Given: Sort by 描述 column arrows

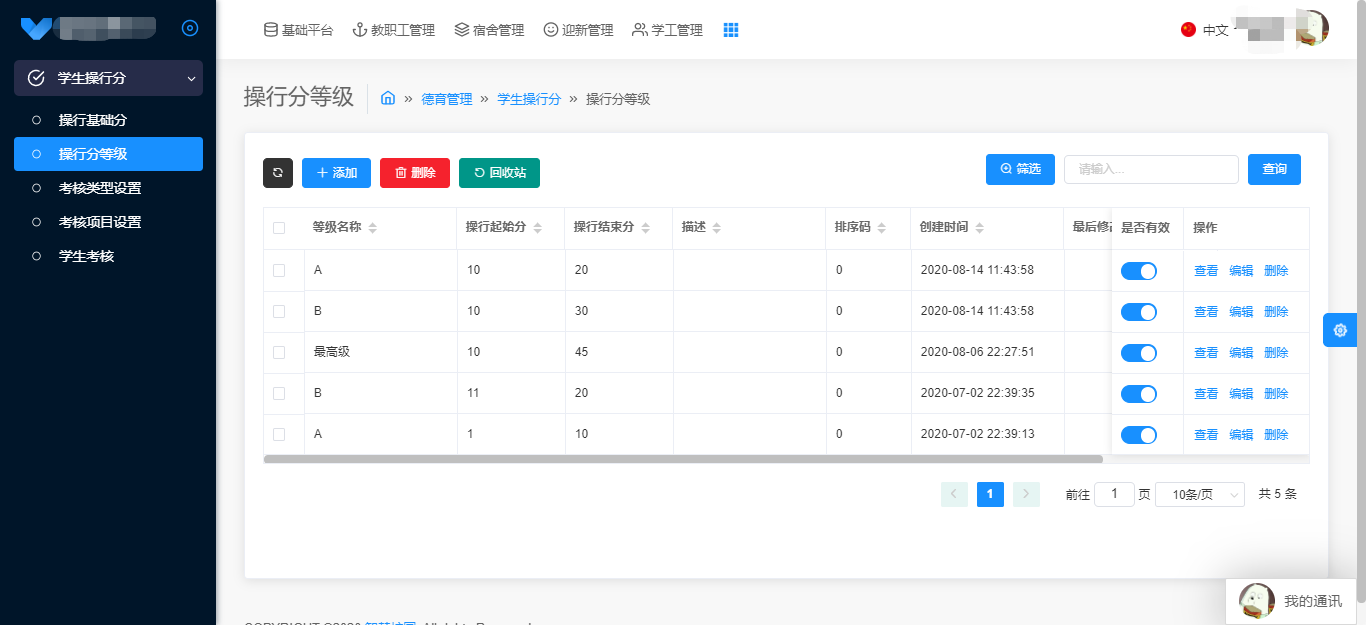Looking at the screenshot, I should point(716,228).
